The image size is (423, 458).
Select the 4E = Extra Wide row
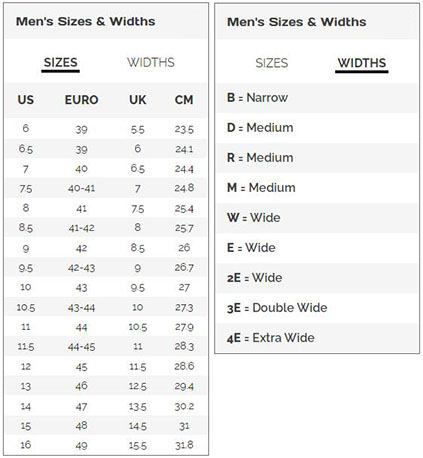click(x=317, y=338)
